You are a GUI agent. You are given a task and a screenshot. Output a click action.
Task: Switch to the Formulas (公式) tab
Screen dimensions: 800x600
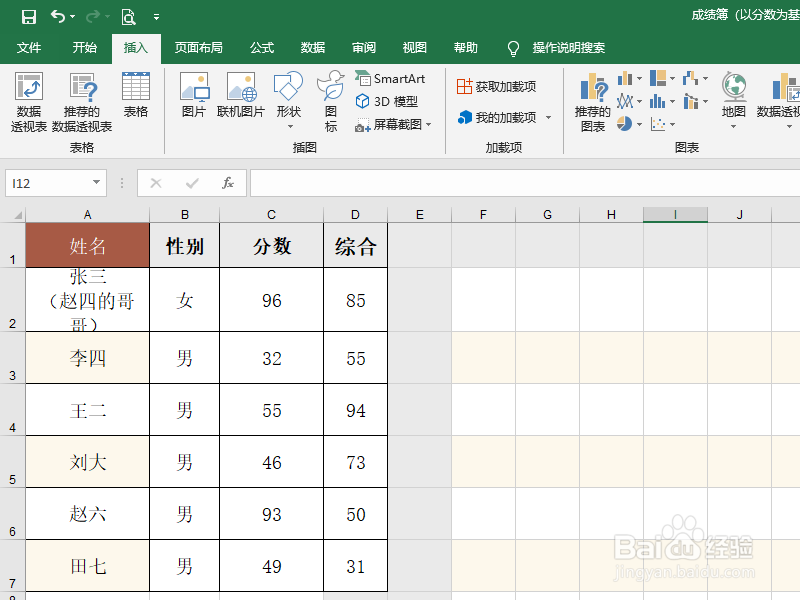tap(262, 48)
